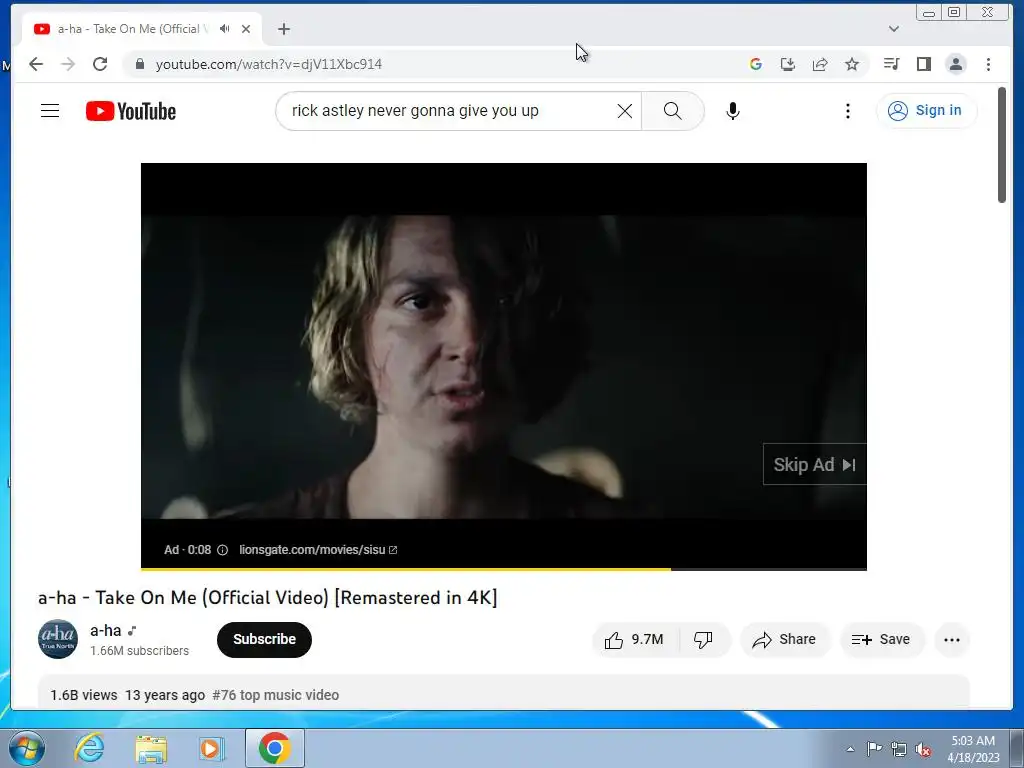1024x768 pixels.
Task: Open the Action Center flag icon
Action: pos(874,749)
